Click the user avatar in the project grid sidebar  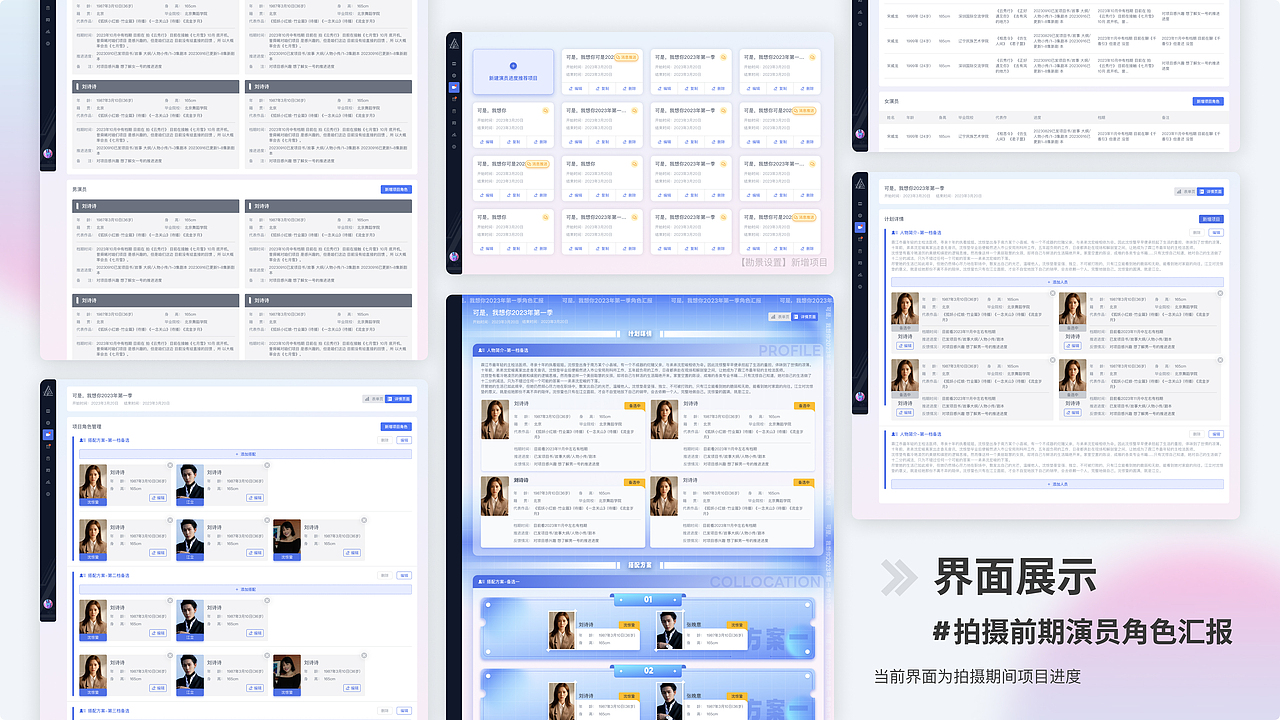[454, 256]
